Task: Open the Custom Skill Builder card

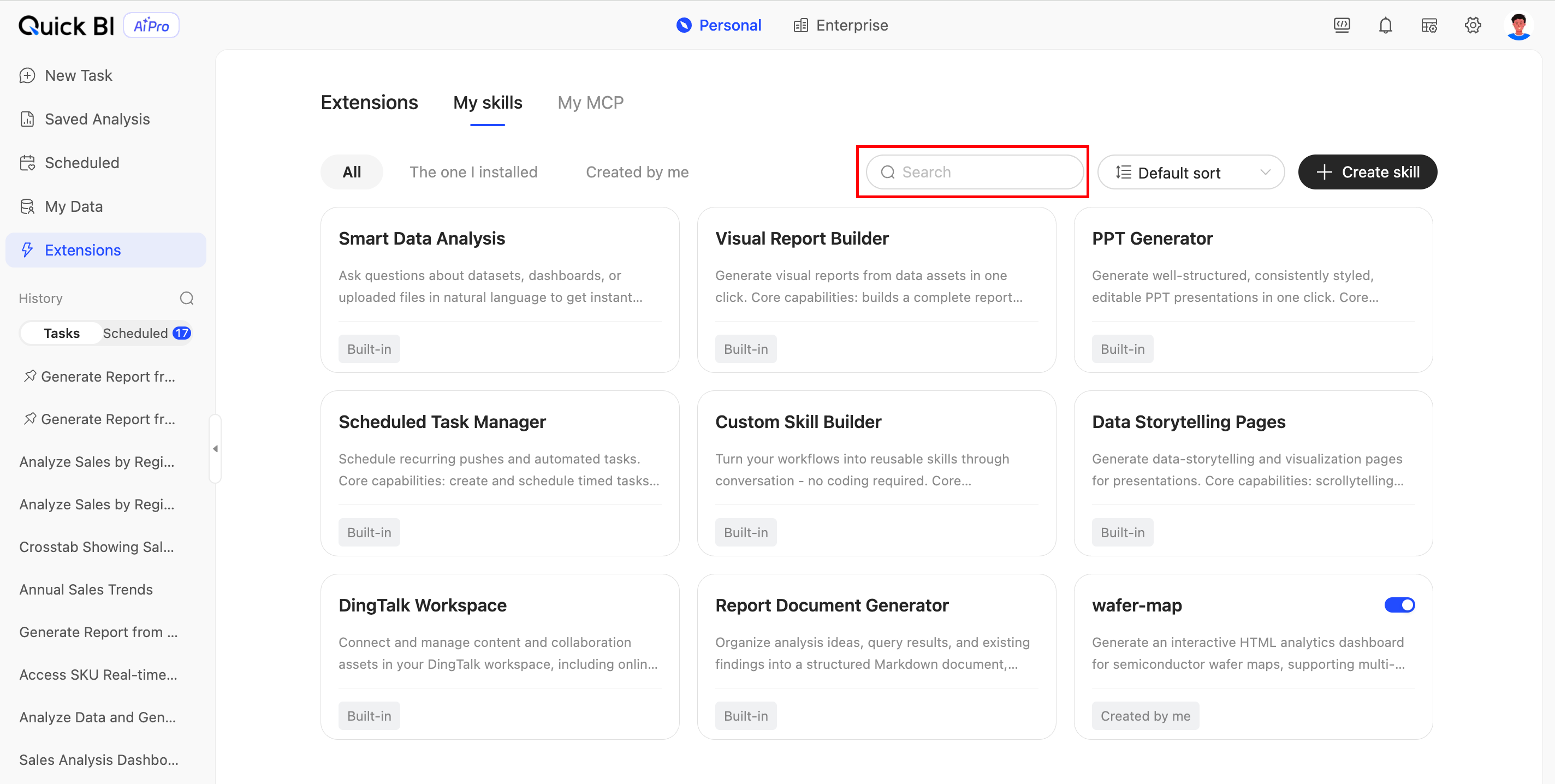Action: (876, 474)
